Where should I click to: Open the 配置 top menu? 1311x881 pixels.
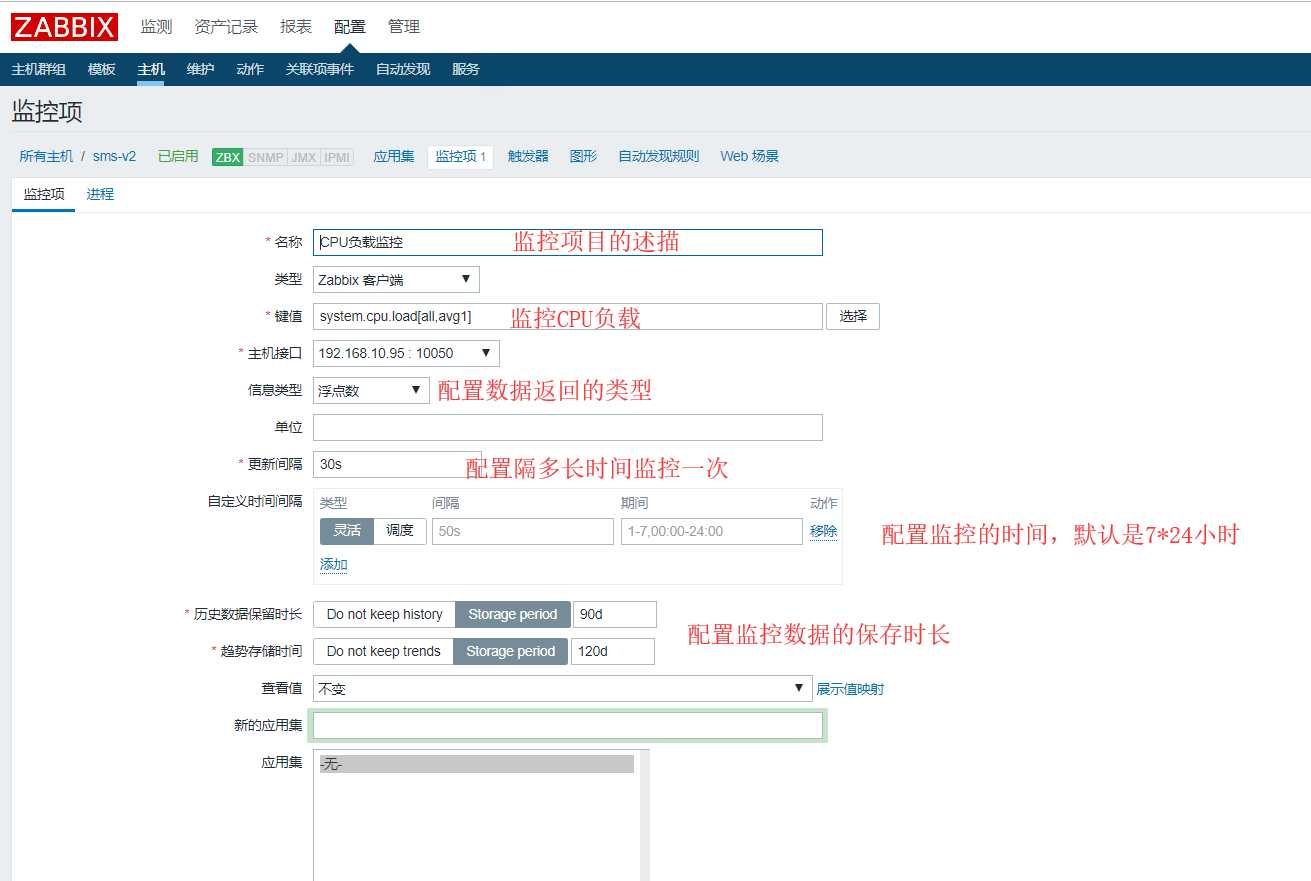coord(350,27)
